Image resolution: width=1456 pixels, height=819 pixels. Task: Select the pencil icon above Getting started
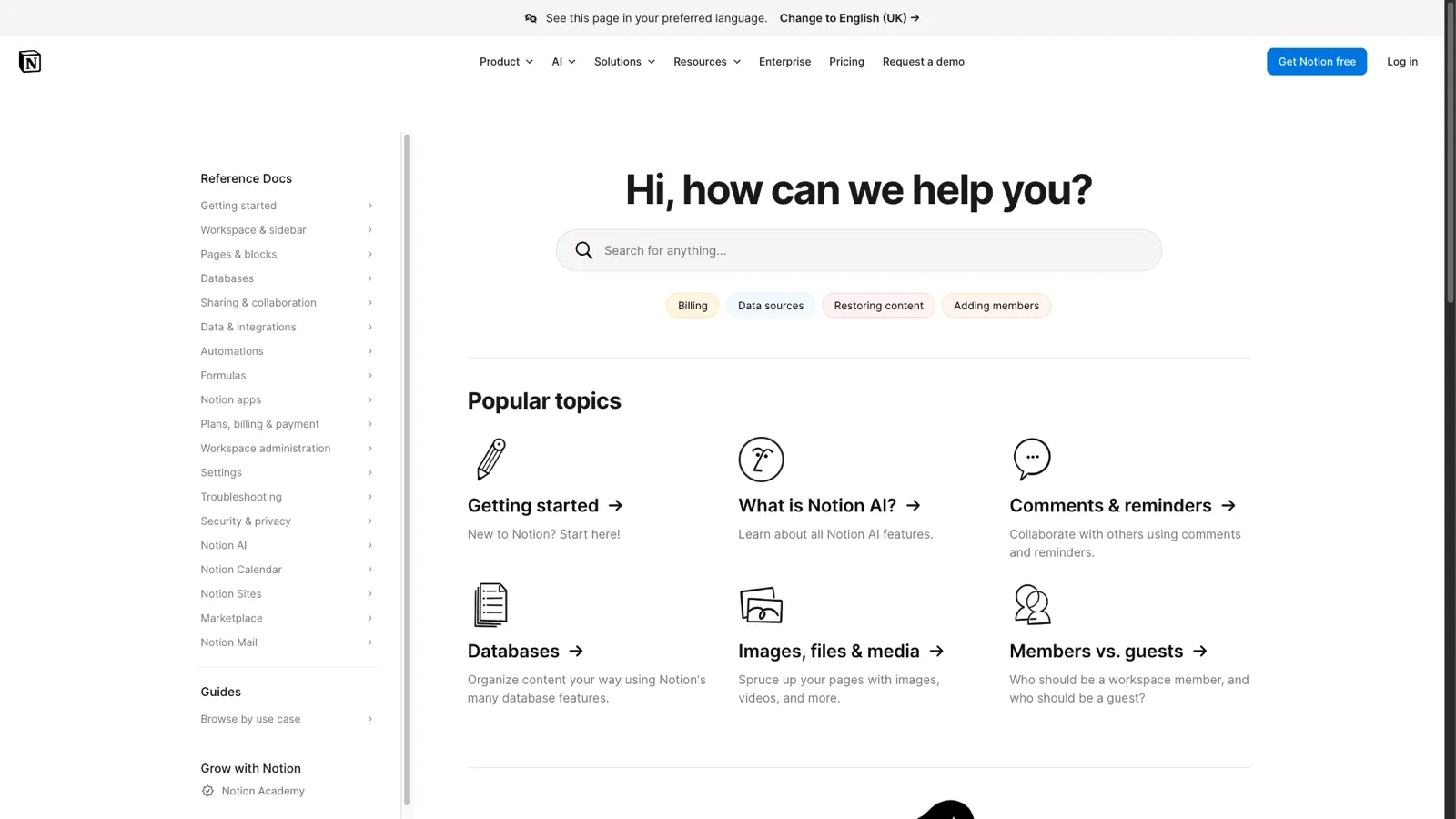(x=490, y=460)
